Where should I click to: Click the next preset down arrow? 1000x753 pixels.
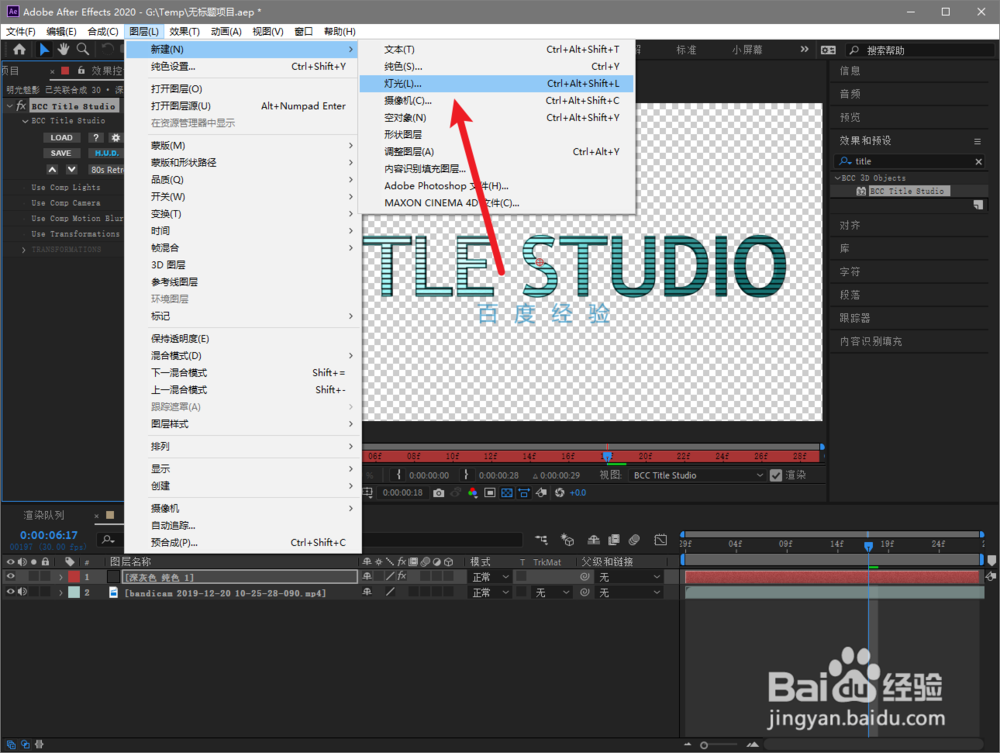point(71,170)
